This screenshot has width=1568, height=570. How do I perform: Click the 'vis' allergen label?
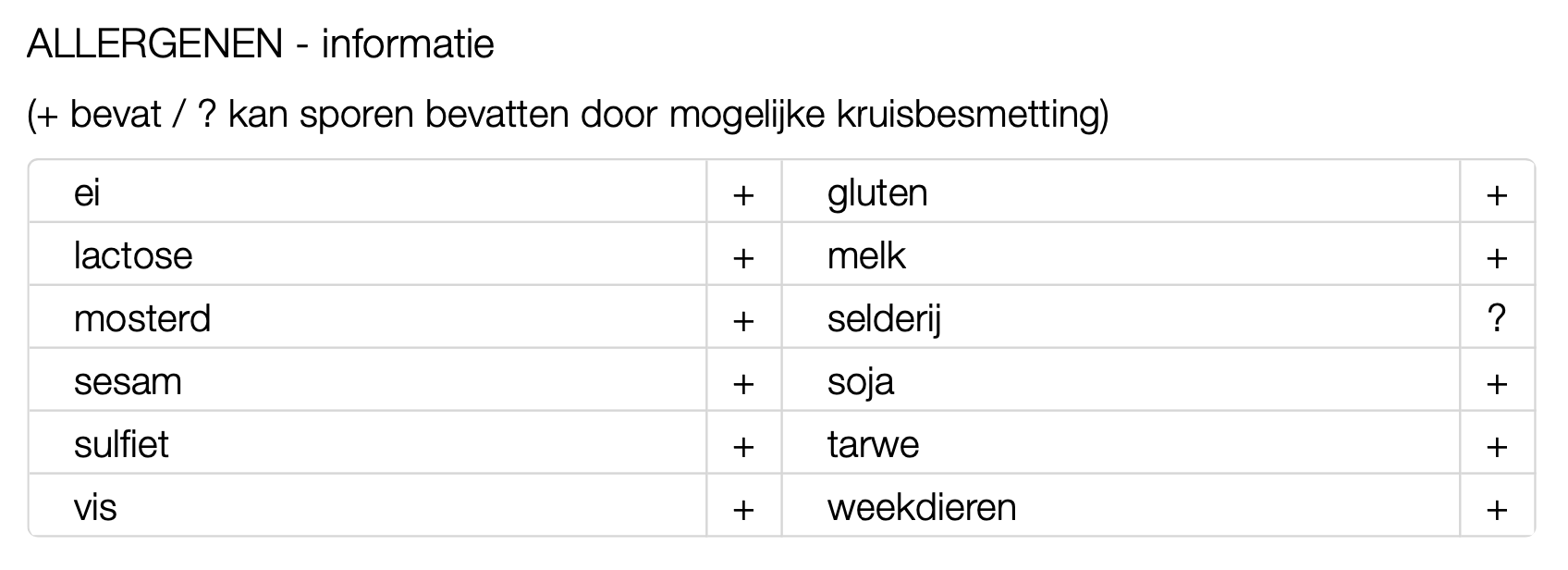click(x=95, y=508)
